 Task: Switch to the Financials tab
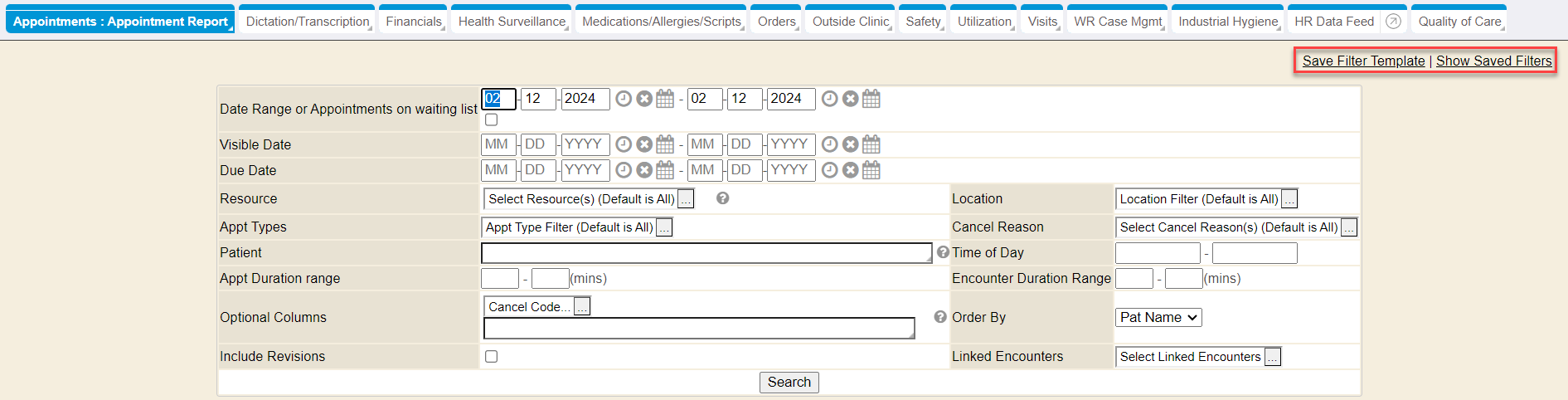coord(413,22)
